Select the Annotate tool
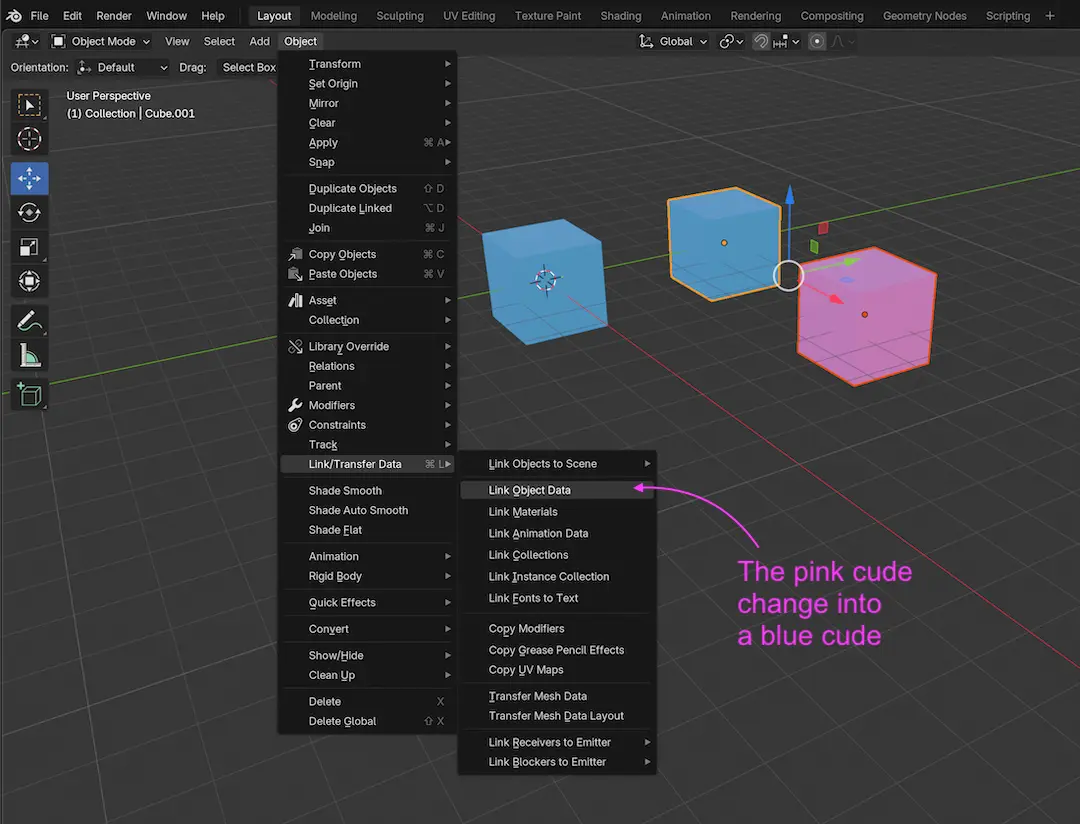 pyautogui.click(x=29, y=322)
